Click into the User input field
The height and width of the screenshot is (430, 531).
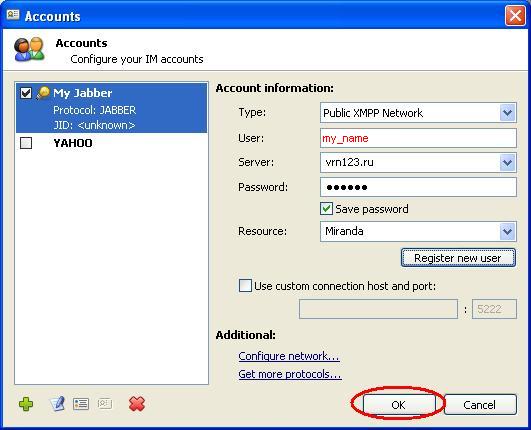pos(418,138)
